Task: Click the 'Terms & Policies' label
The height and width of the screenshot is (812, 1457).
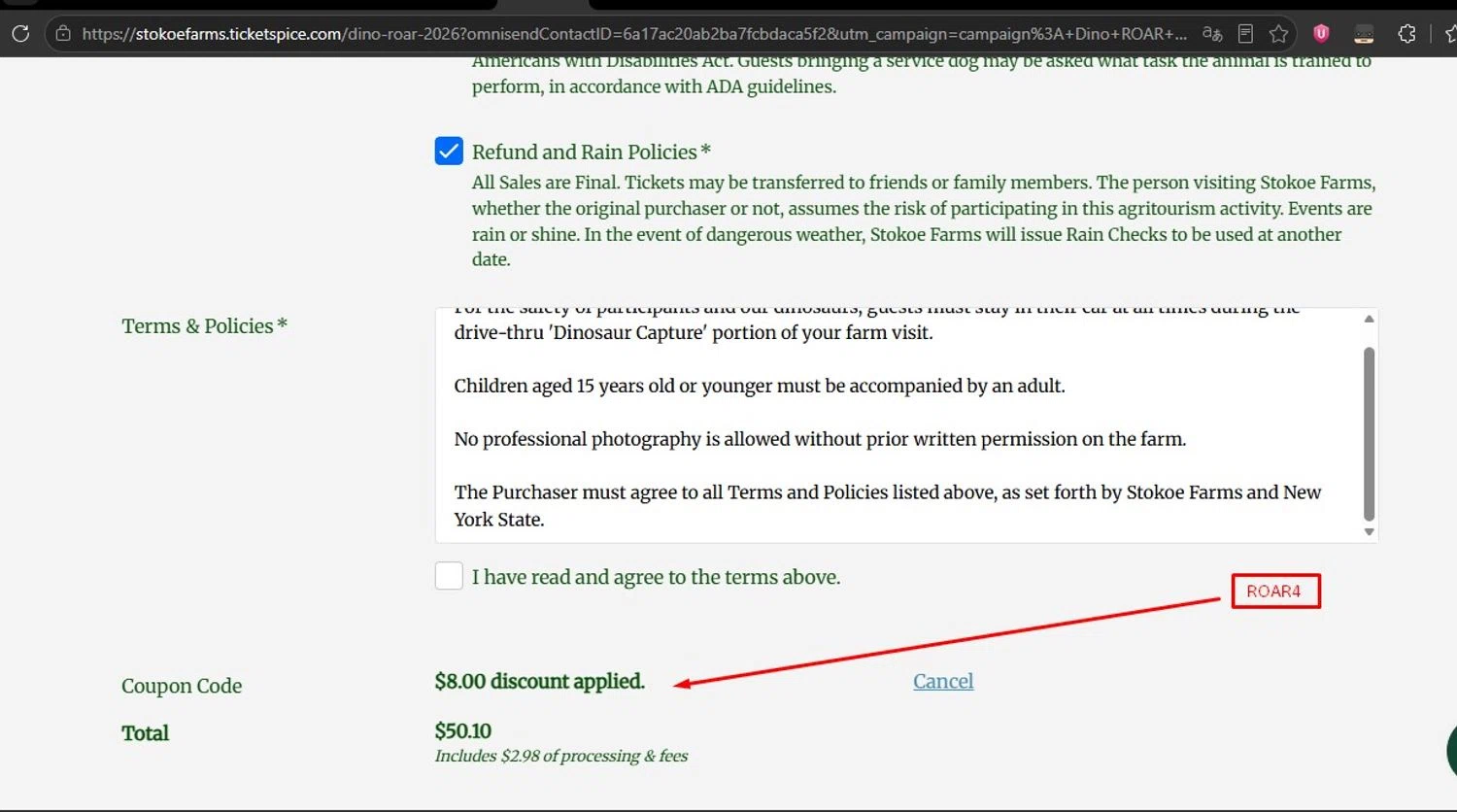Action: point(204,326)
